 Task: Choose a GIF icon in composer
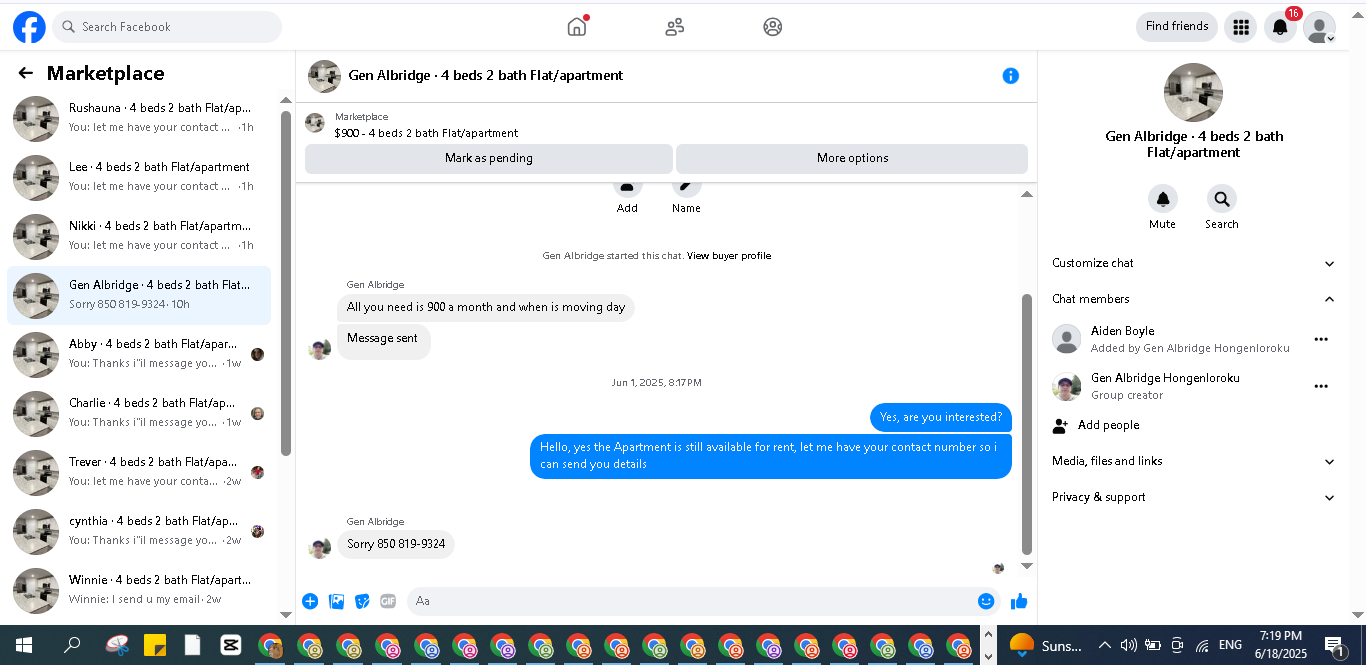click(388, 601)
